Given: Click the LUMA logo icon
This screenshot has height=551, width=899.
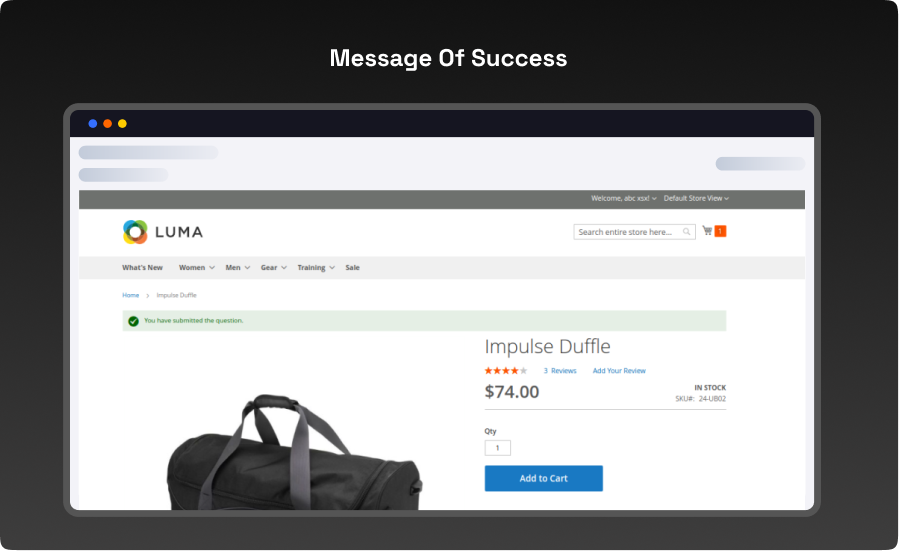Looking at the screenshot, I should tap(135, 232).
